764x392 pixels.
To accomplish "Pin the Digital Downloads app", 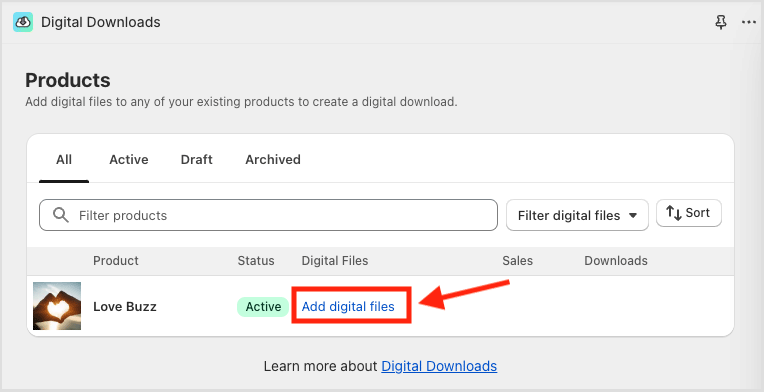I will click(x=721, y=22).
